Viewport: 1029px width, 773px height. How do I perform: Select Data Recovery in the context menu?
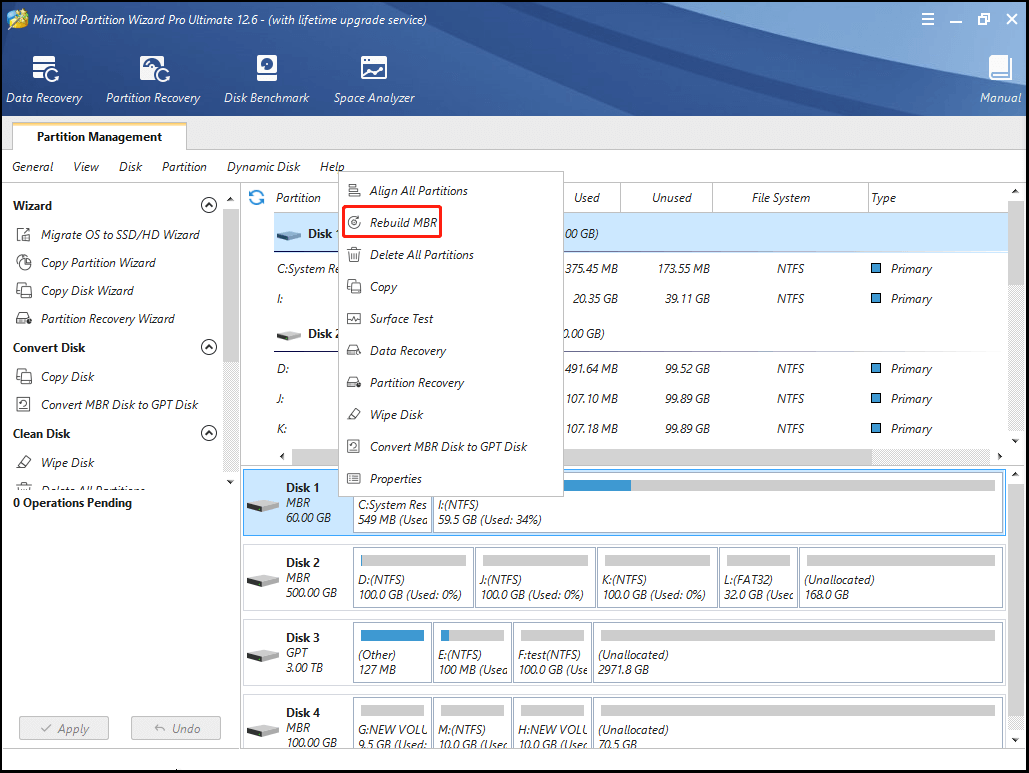(451, 350)
